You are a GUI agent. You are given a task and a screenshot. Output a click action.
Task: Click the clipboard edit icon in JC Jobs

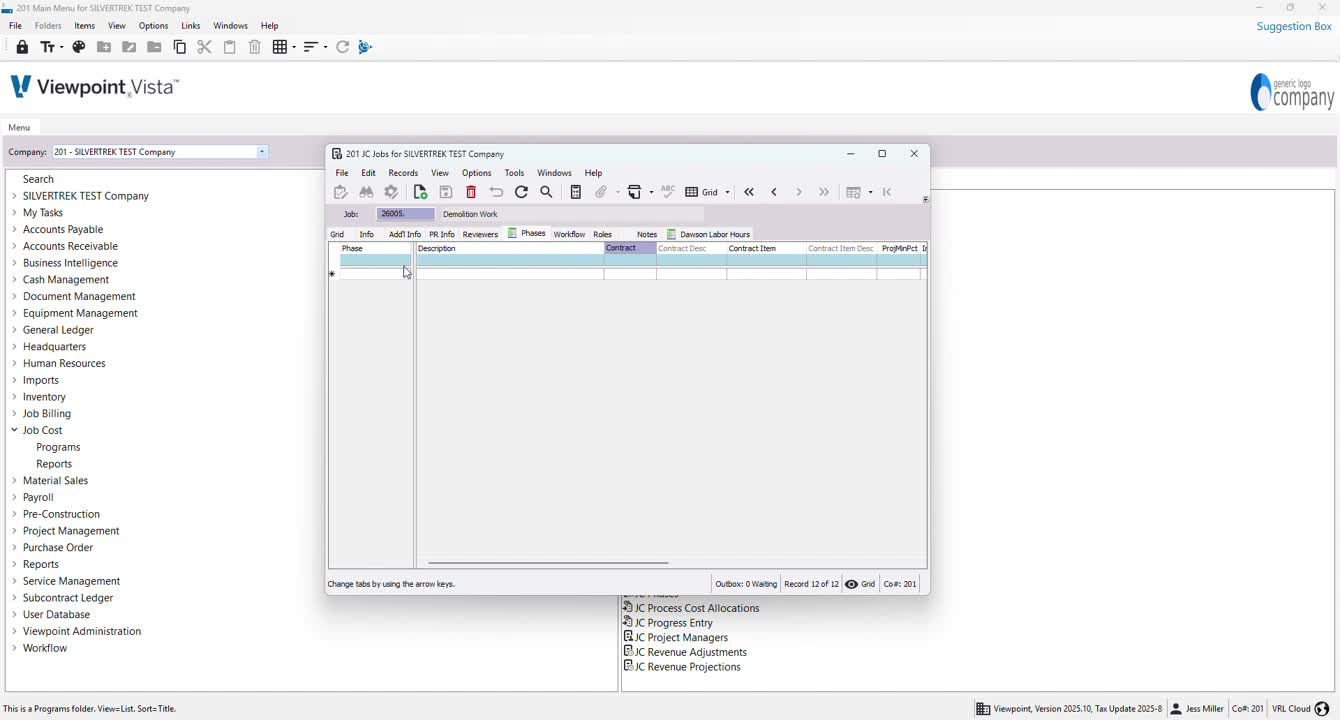[341, 192]
